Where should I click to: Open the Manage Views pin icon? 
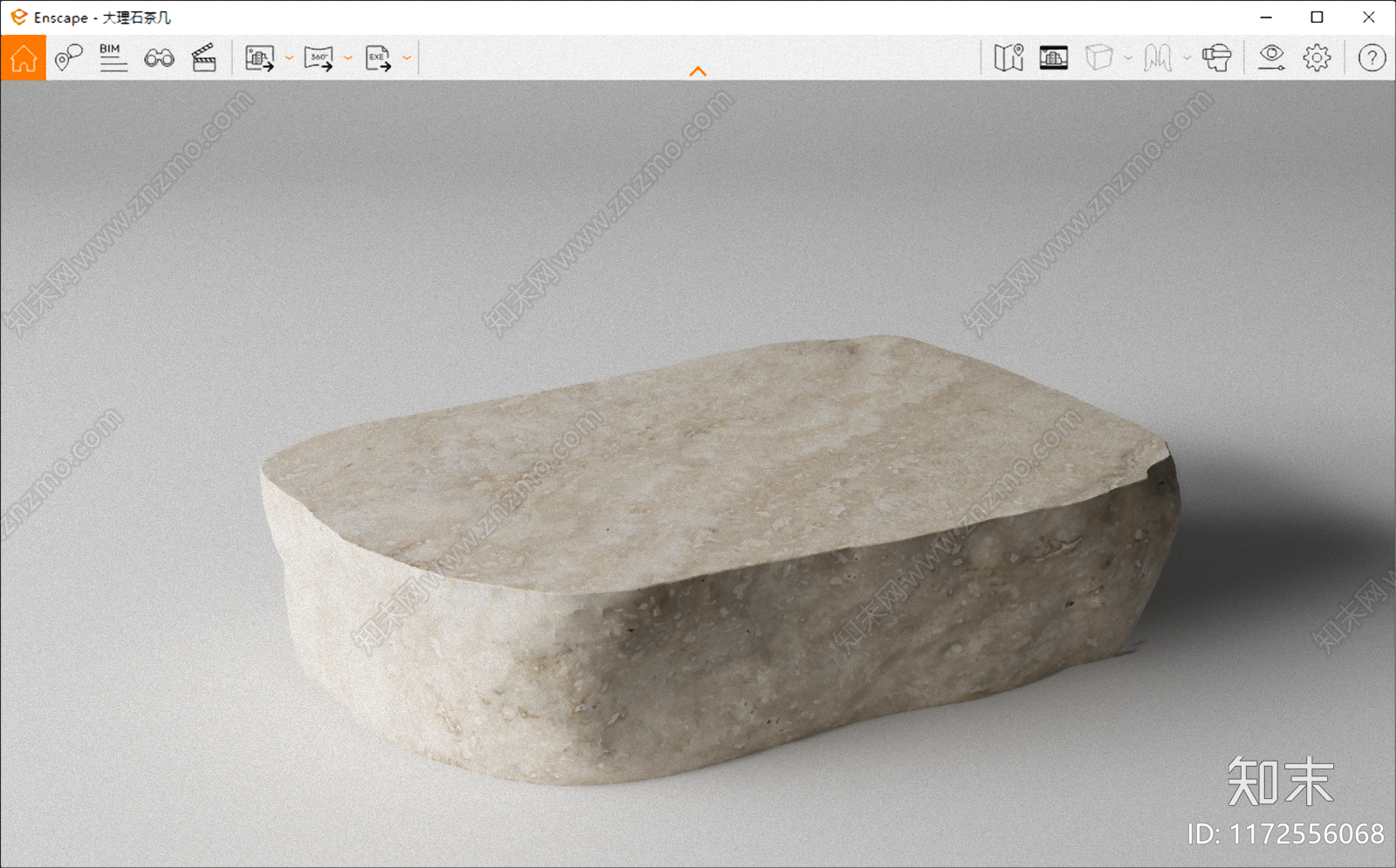pyautogui.click(x=68, y=58)
